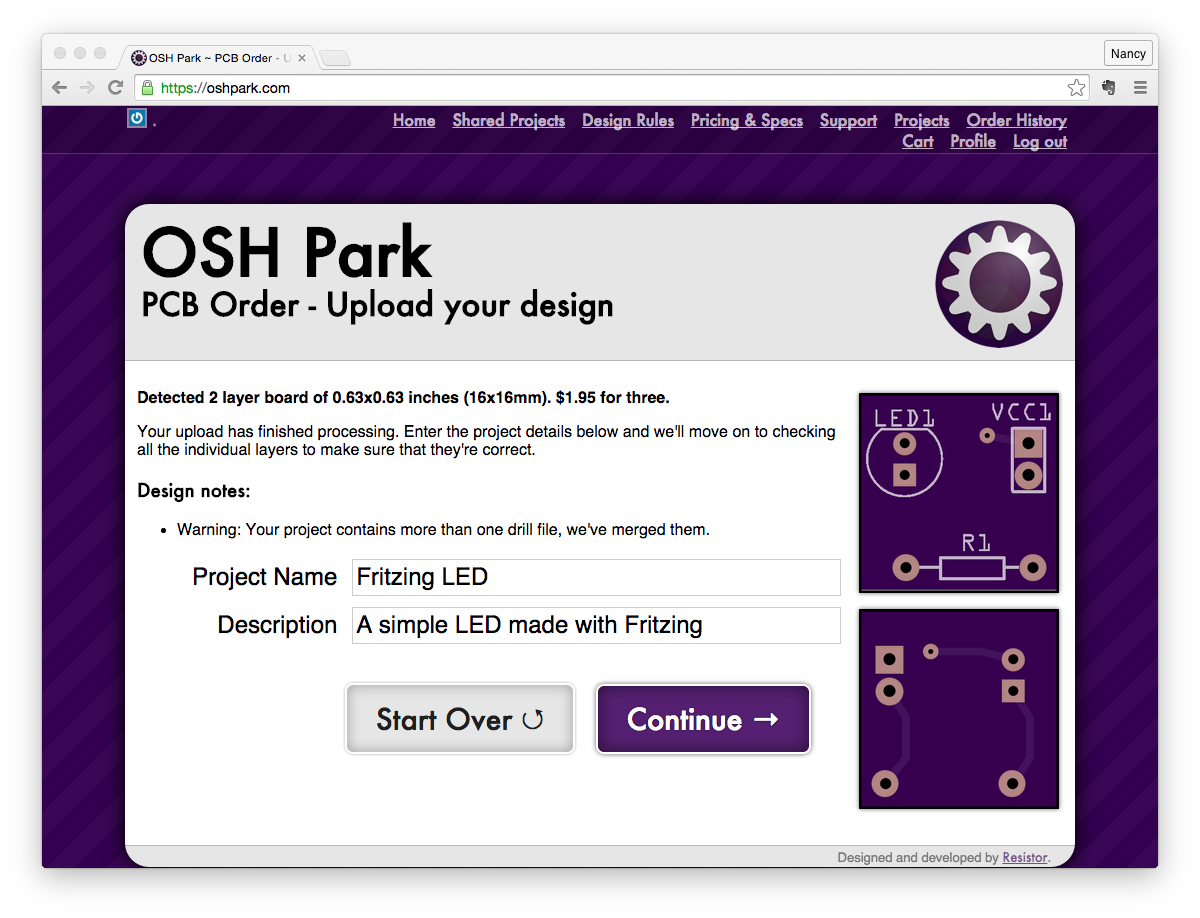Click the "OSH Park" title text

click(x=288, y=252)
